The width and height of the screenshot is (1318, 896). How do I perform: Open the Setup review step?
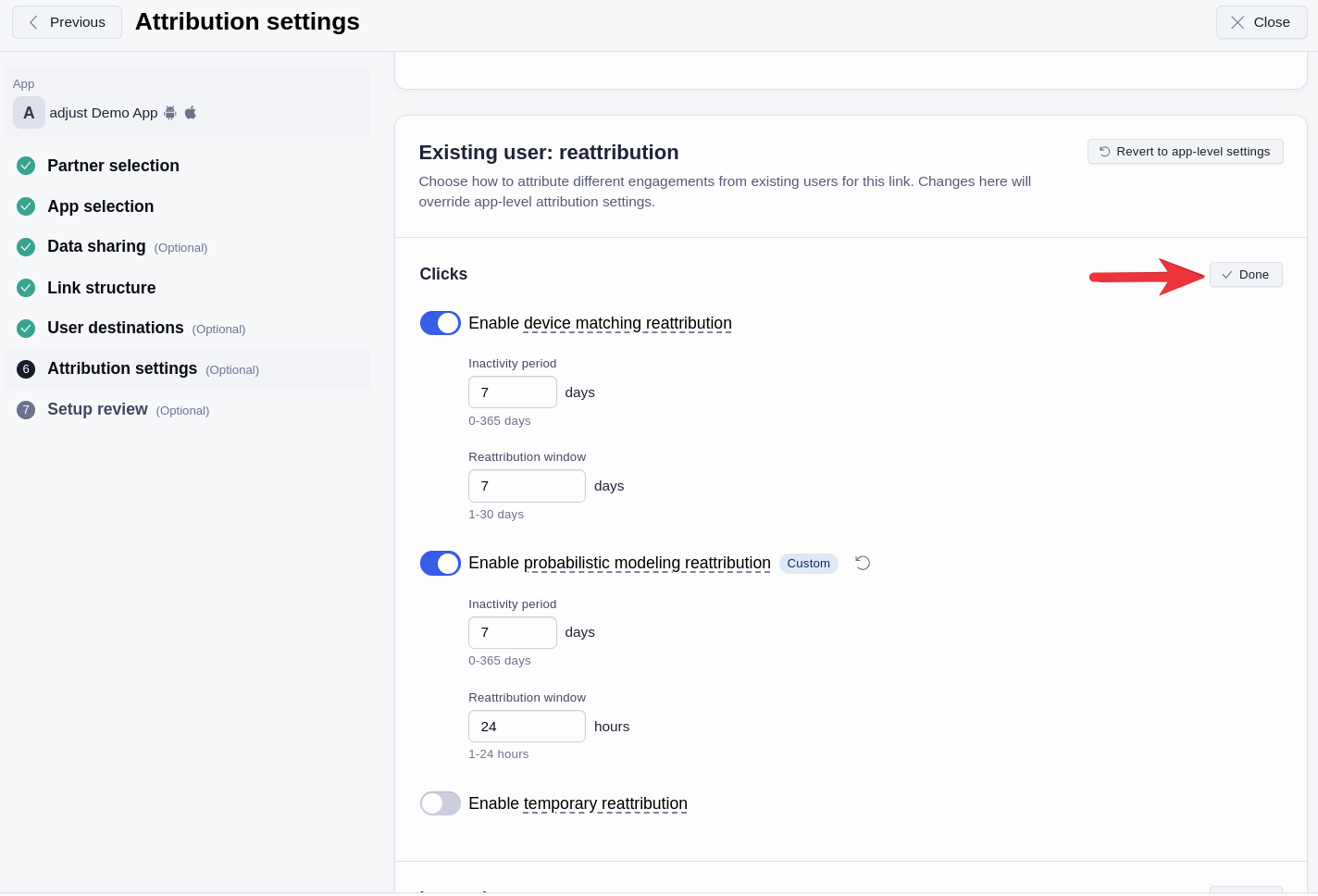(97, 409)
